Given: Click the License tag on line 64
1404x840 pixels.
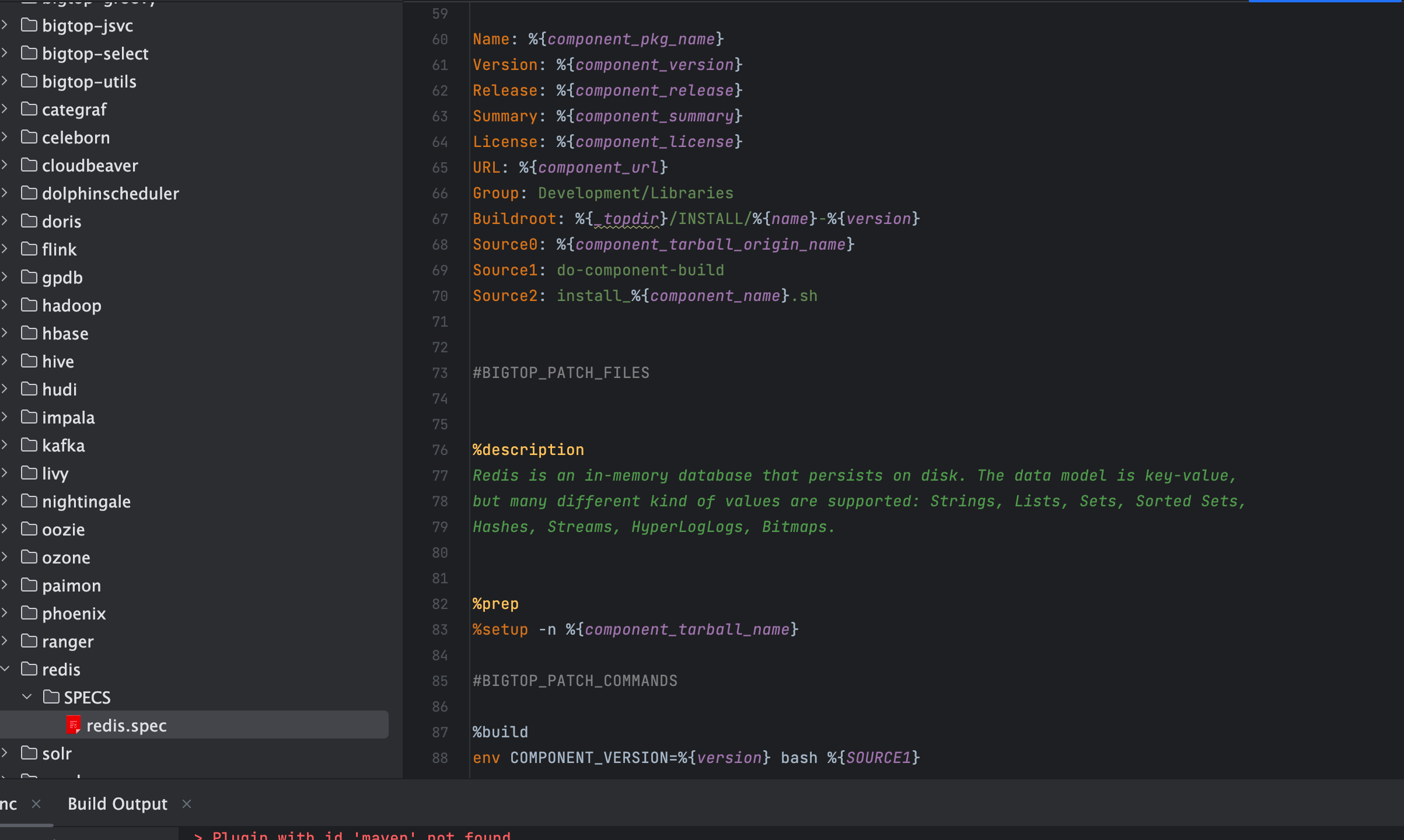Looking at the screenshot, I should tap(505, 142).
